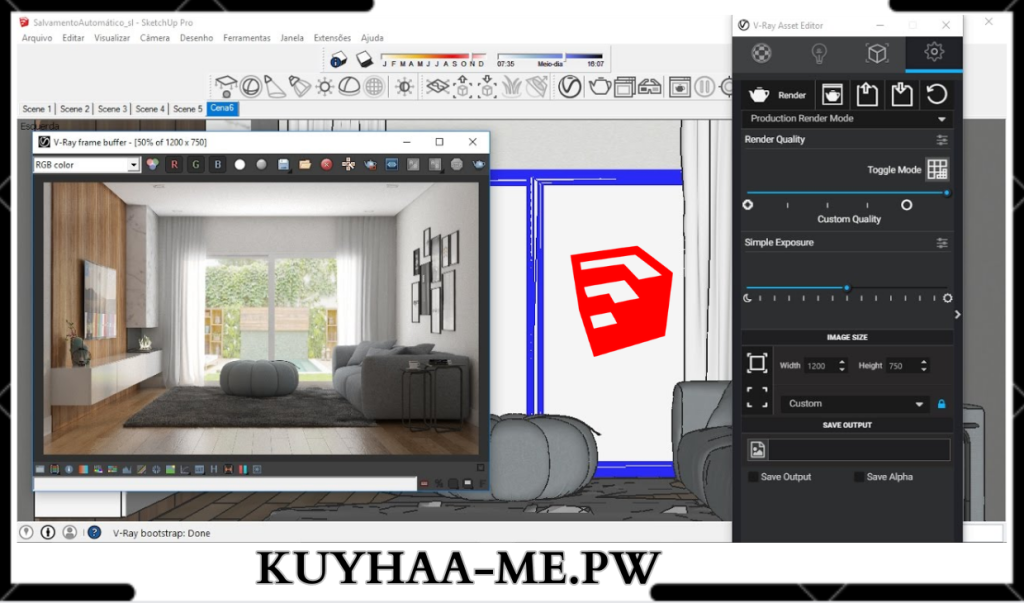
Task: Adjust the Simple Exposure slider
Action: click(x=847, y=287)
